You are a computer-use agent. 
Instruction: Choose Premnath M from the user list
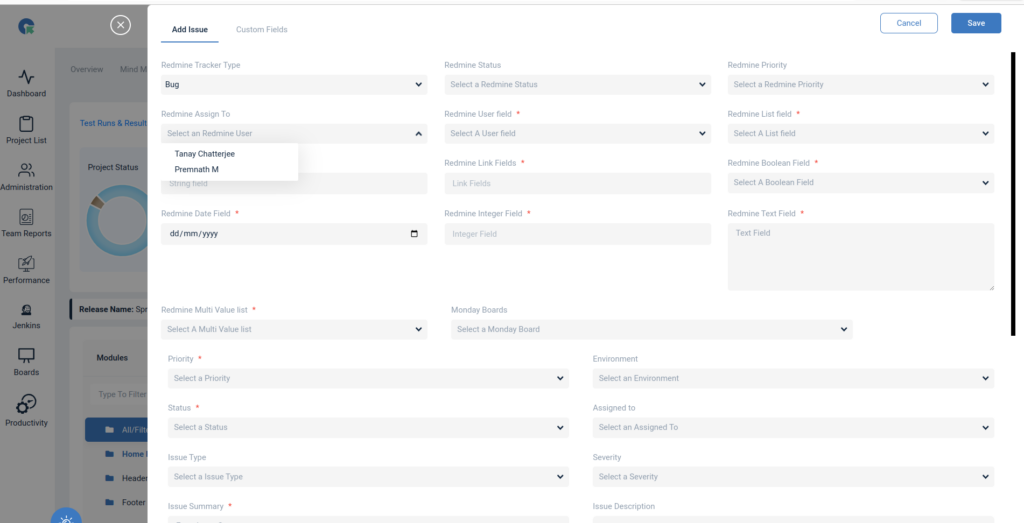click(197, 170)
